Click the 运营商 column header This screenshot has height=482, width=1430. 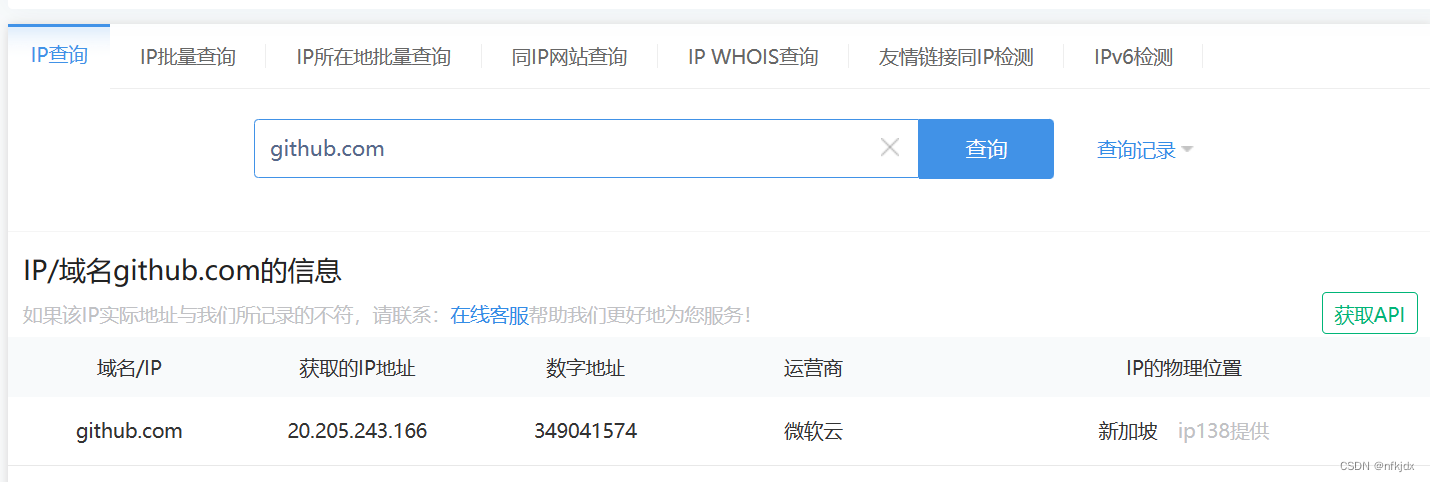tap(813, 368)
